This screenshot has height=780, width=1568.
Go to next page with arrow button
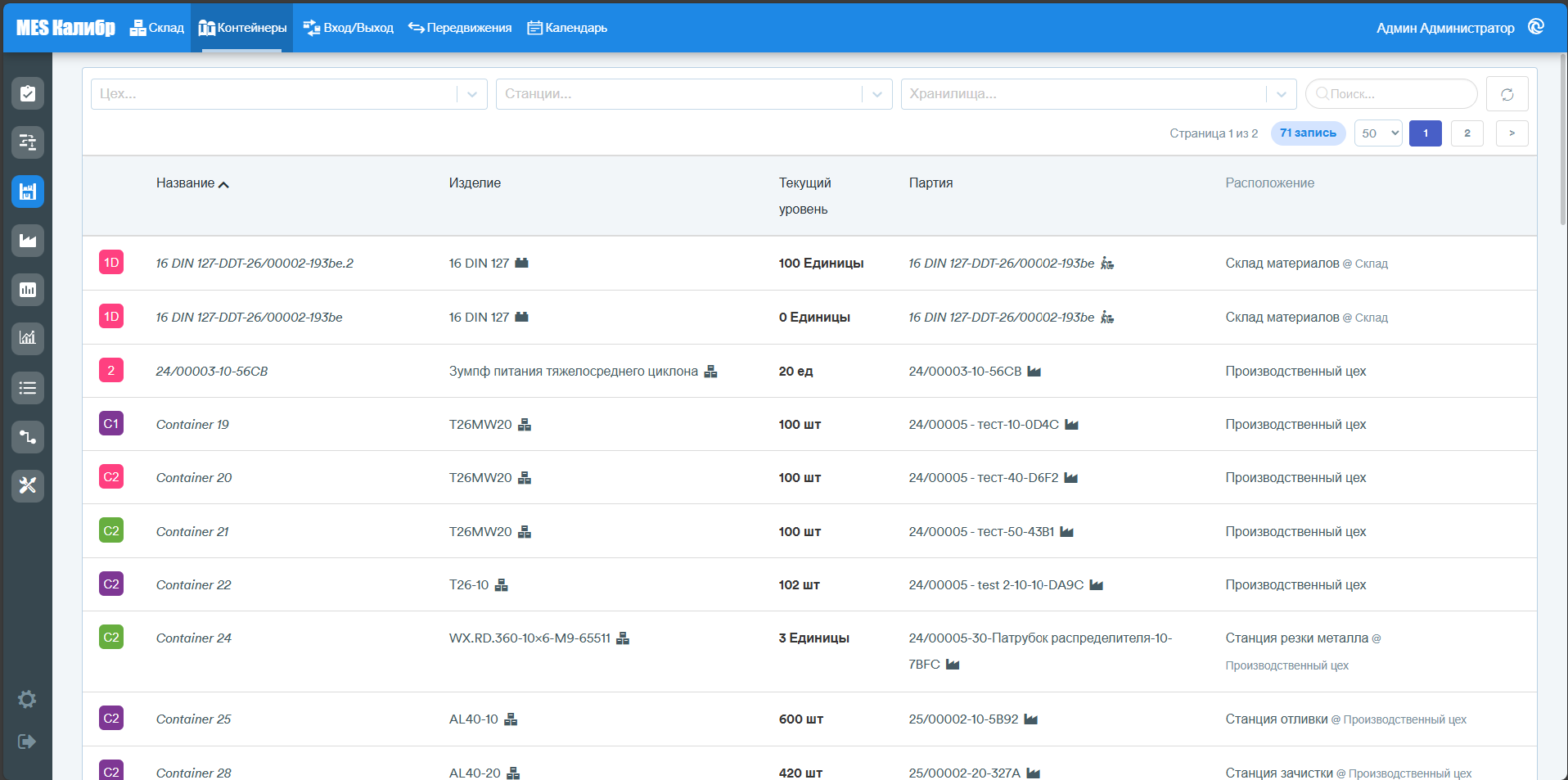[x=1512, y=133]
